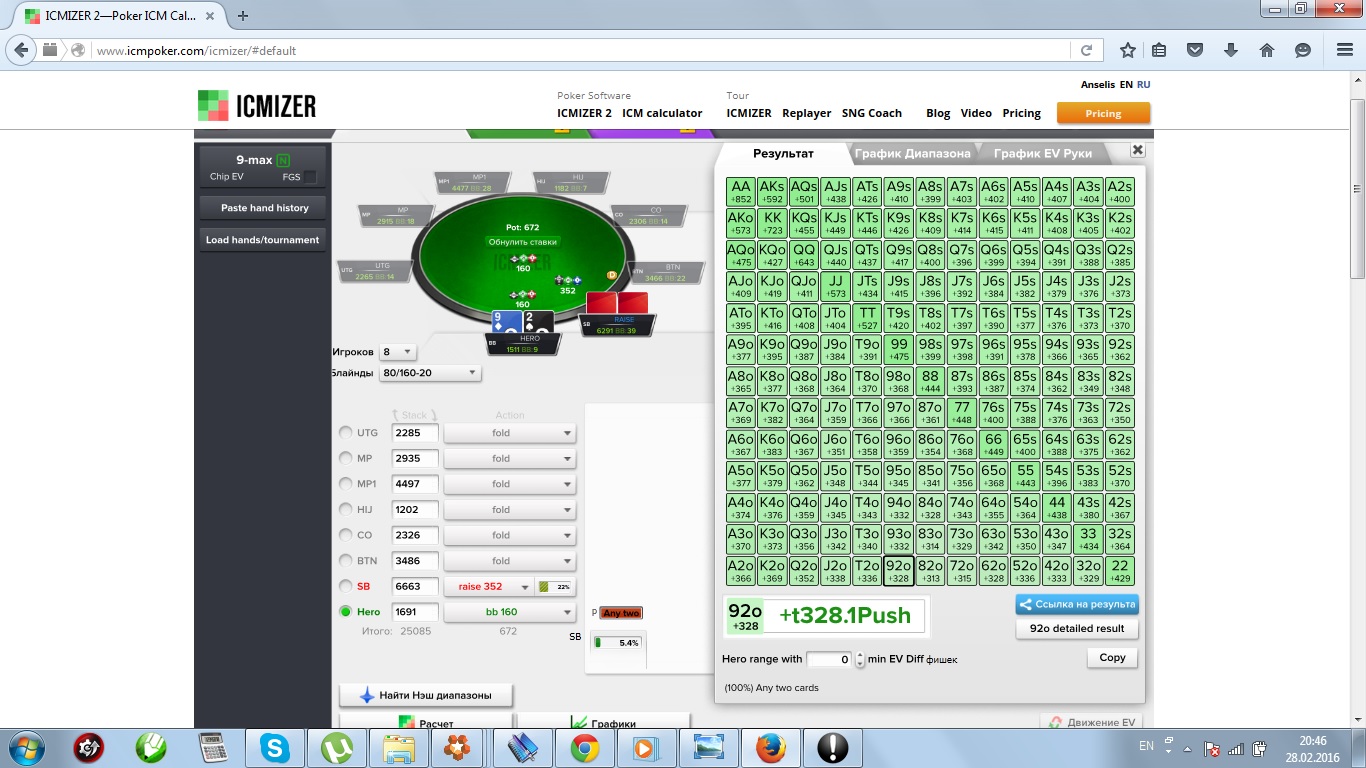Close the results panel with the X
1366x768 pixels.
[1137, 150]
